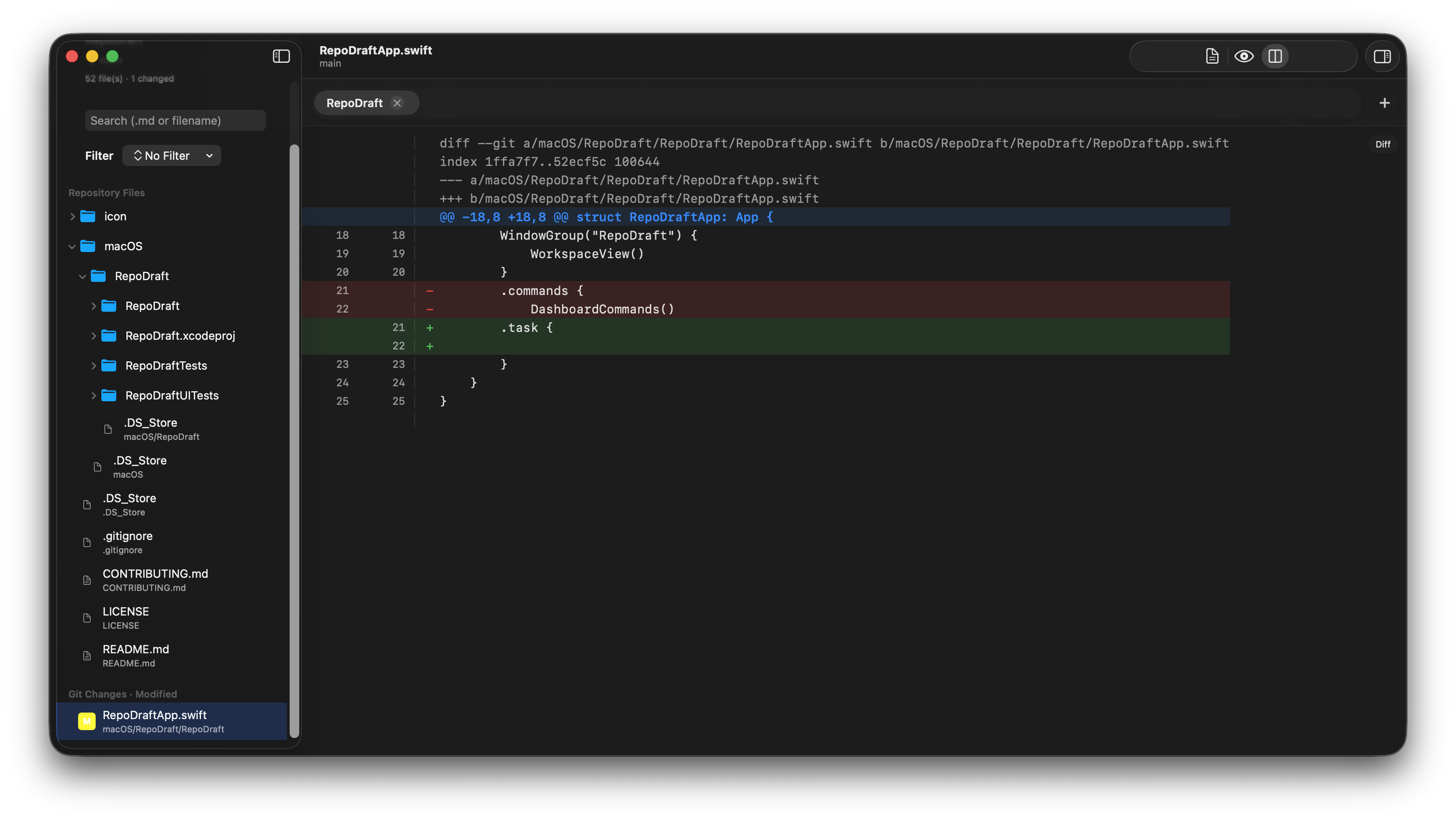Click the yellow M modified badge
The height and width of the screenshot is (821, 1456).
[x=86, y=721]
